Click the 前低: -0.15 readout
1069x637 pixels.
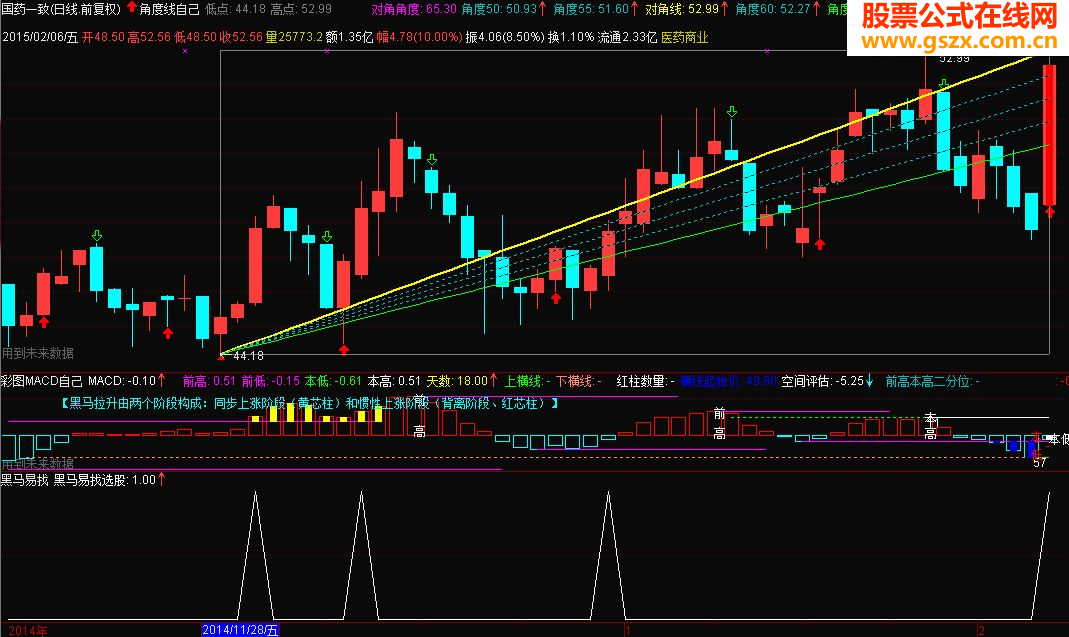click(271, 381)
